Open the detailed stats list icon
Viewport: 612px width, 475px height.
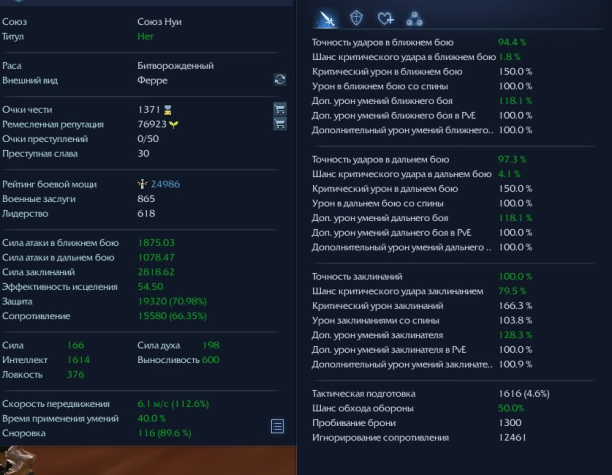click(x=278, y=426)
